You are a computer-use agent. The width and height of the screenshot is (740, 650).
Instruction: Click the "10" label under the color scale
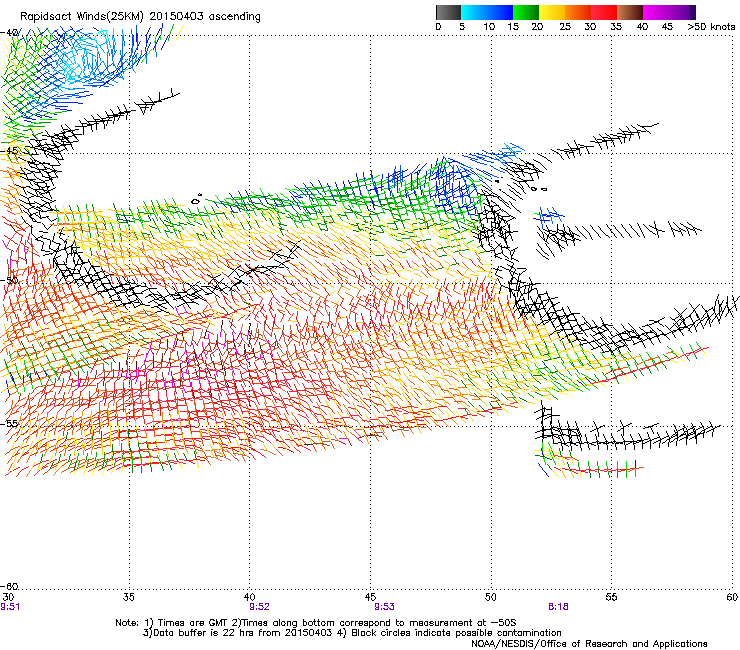pyautogui.click(x=489, y=27)
